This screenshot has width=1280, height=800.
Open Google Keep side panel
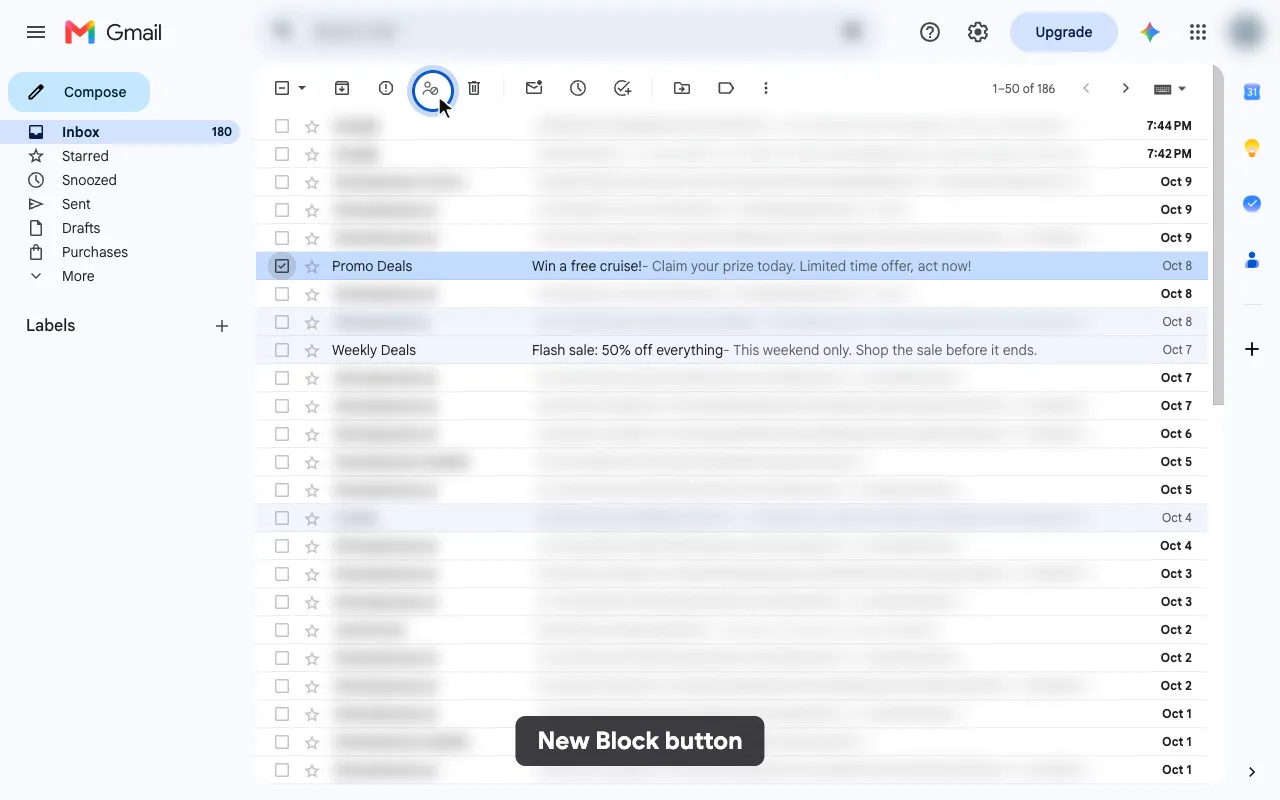1252,148
